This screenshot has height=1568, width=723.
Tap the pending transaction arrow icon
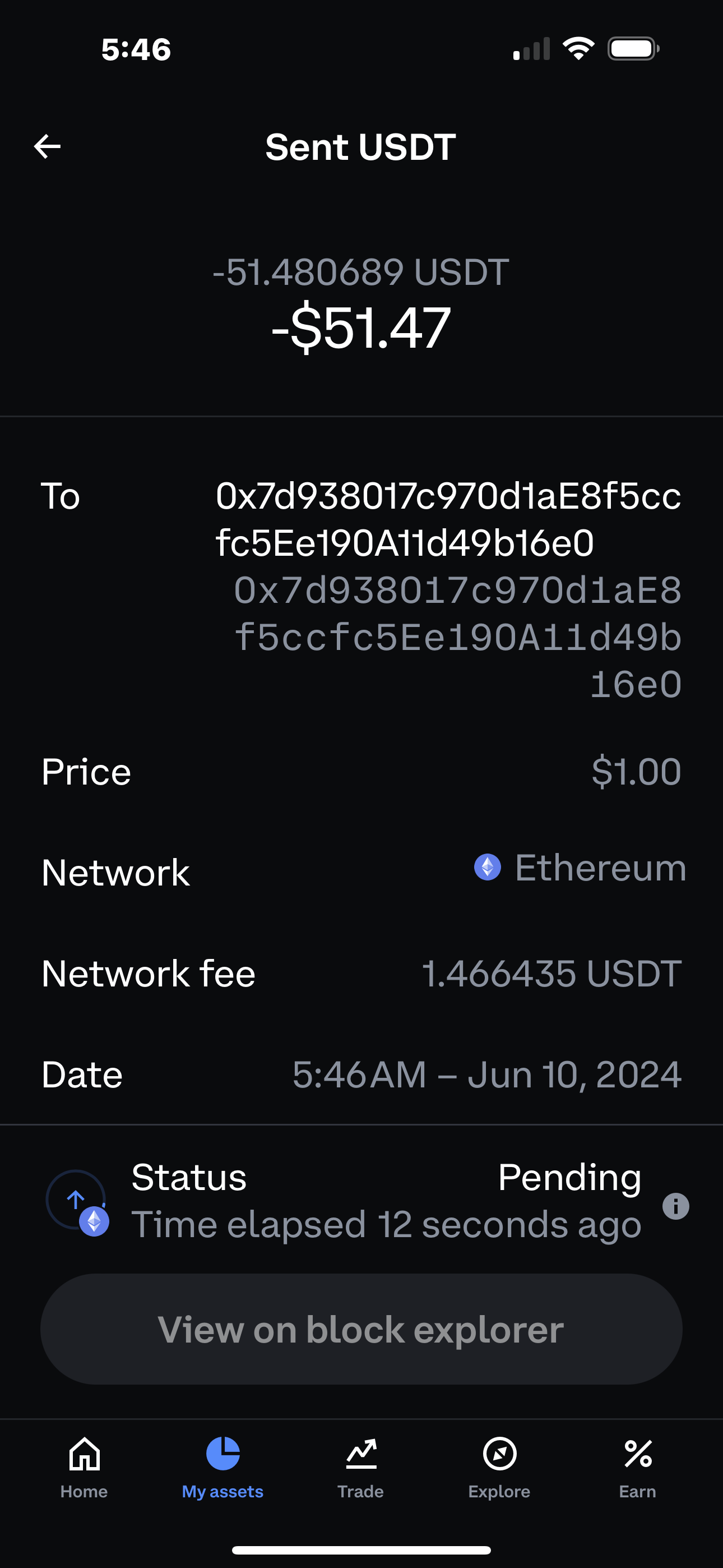click(76, 1199)
